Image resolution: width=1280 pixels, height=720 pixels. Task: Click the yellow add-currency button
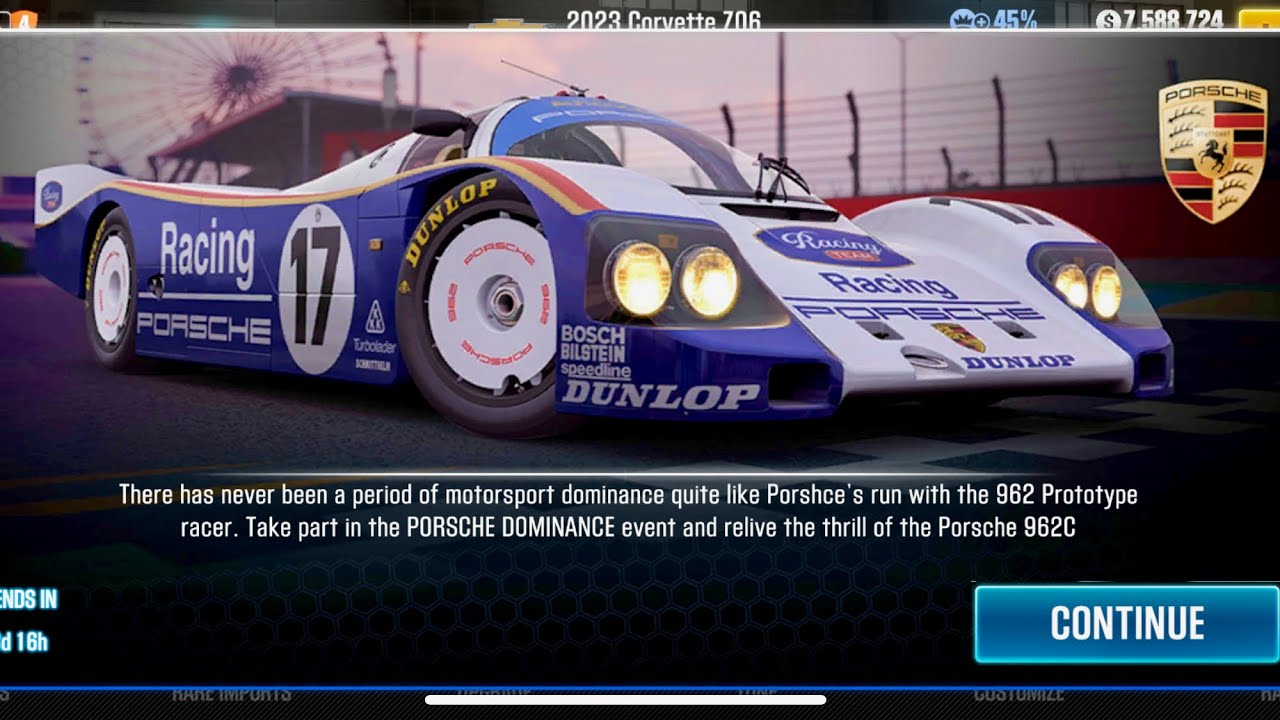point(1259,20)
